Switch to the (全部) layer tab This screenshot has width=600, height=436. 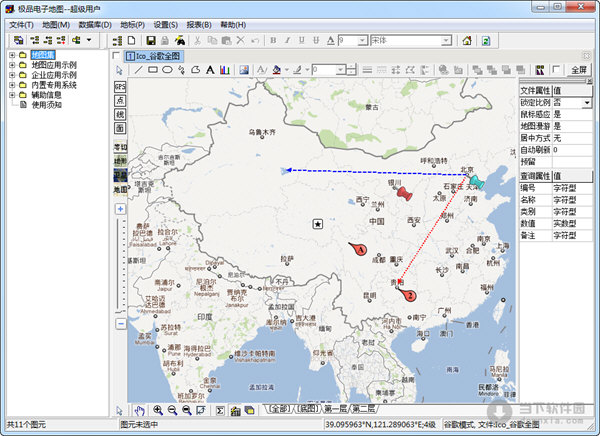pyautogui.click(x=280, y=409)
